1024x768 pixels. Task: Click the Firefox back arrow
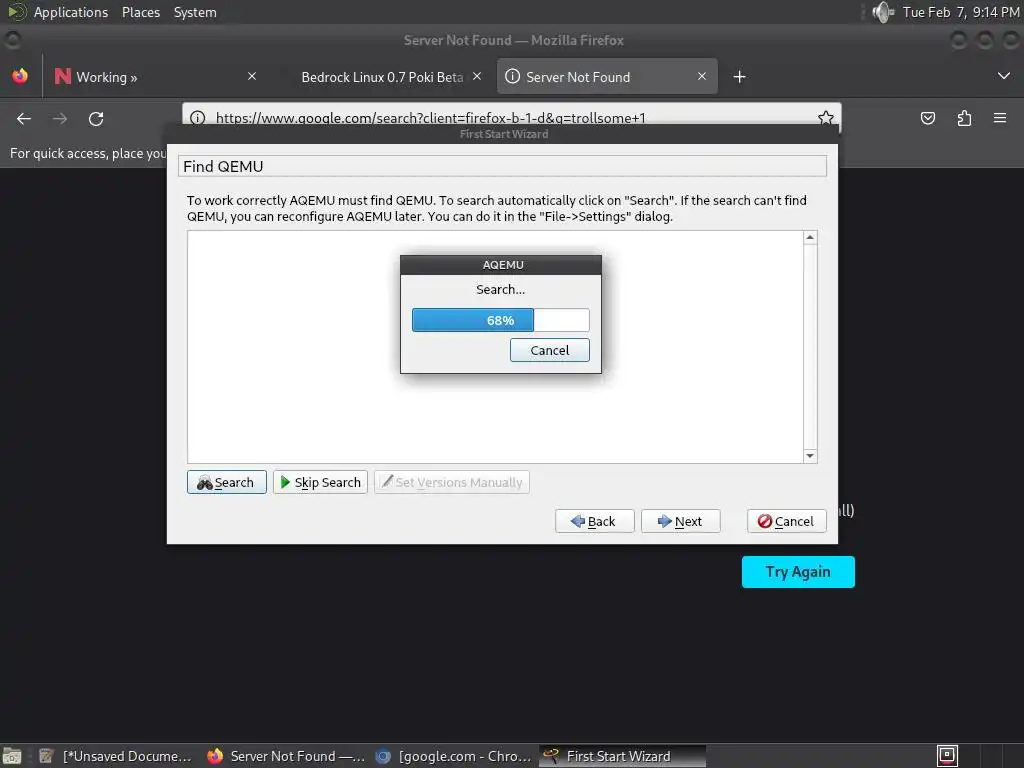click(24, 119)
